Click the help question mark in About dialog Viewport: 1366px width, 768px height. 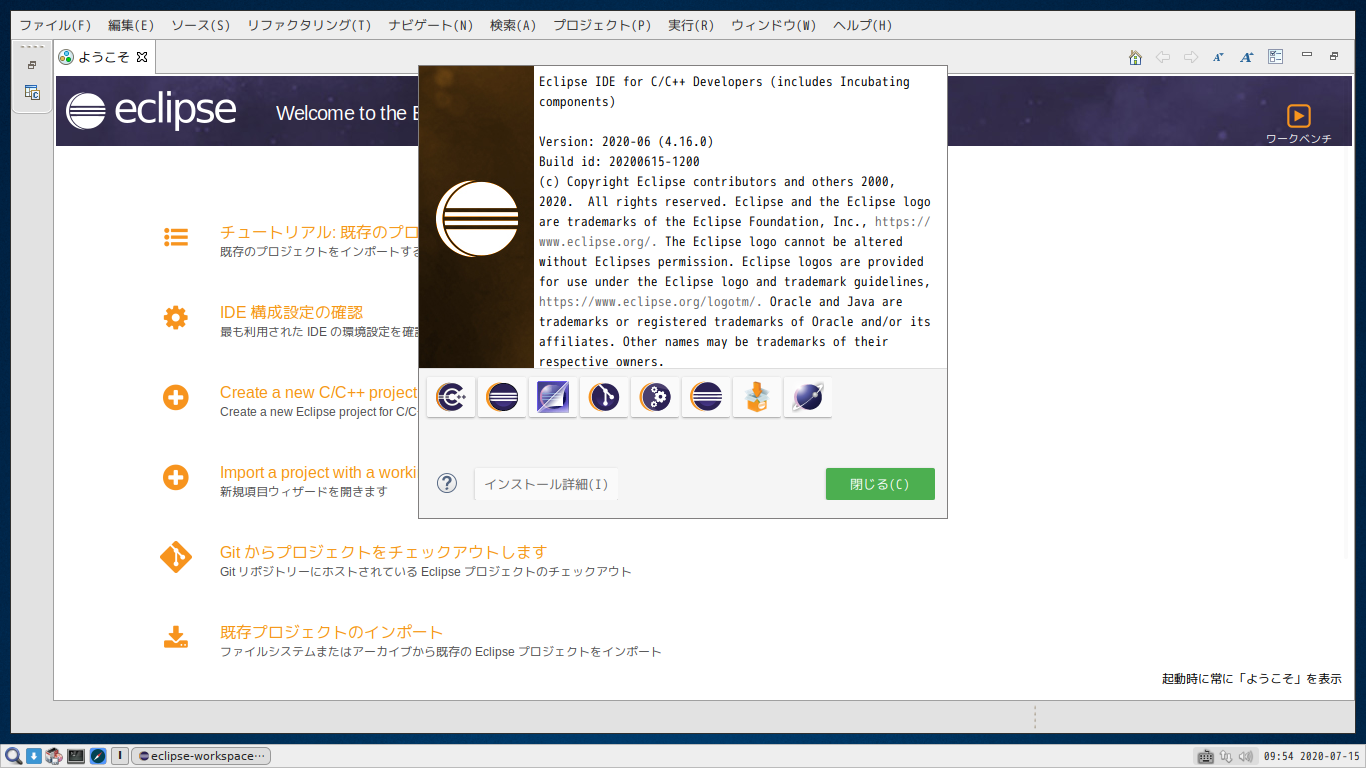pyautogui.click(x=447, y=484)
